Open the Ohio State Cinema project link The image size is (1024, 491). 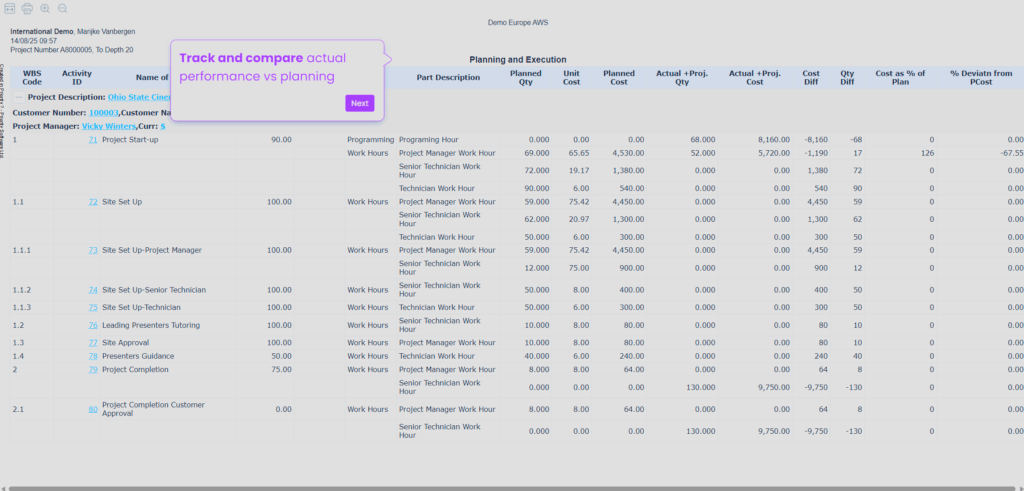click(139, 97)
